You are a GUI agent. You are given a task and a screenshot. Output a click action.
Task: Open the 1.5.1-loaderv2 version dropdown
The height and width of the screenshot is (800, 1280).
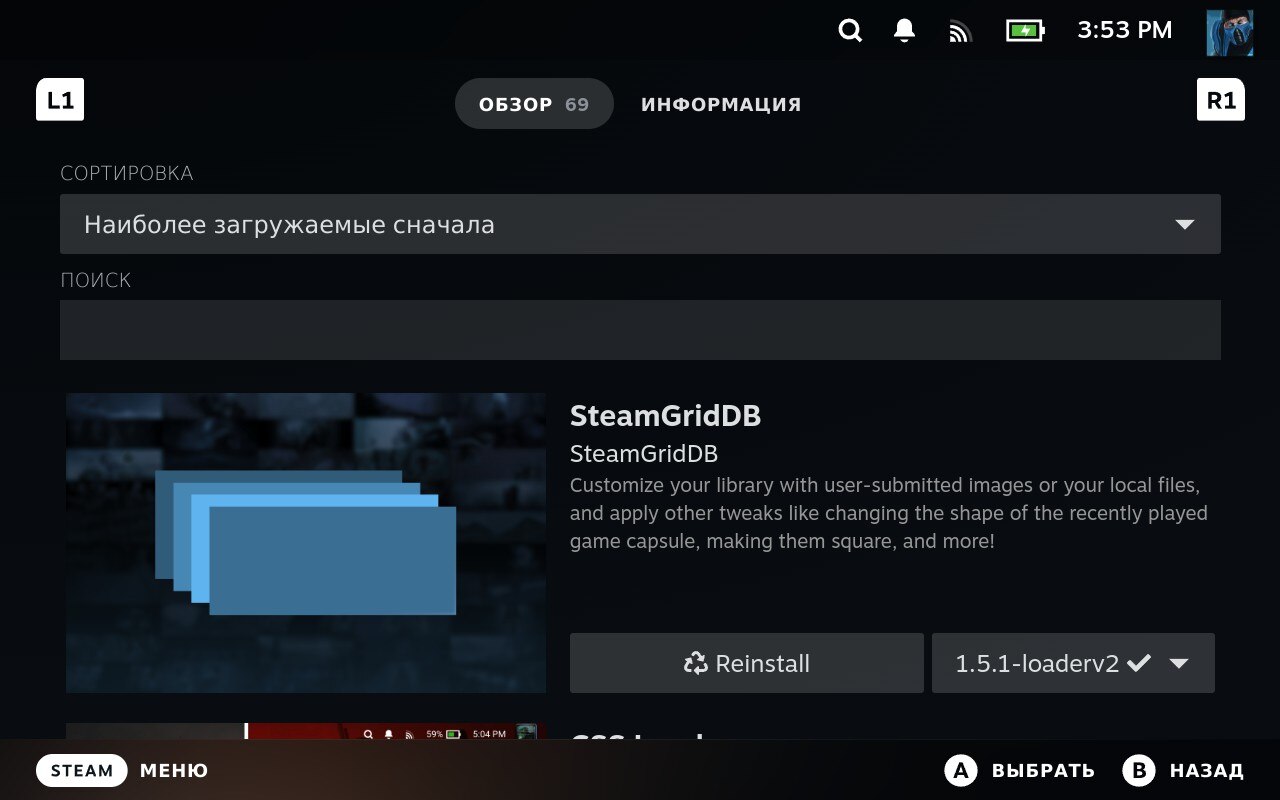(x=1073, y=663)
